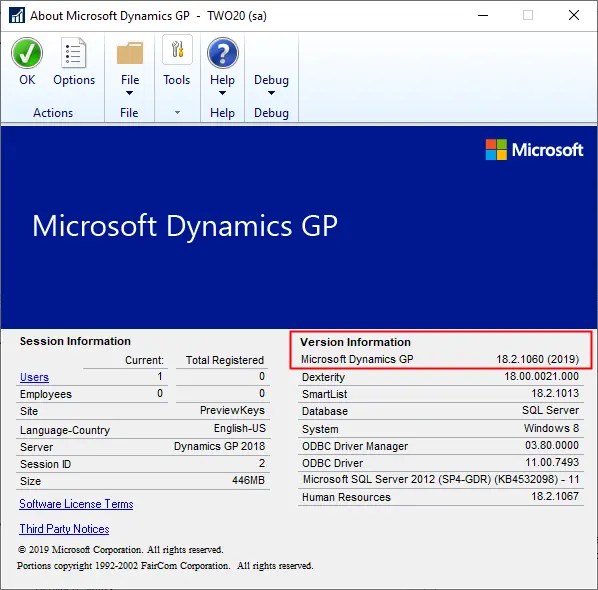Click the File folder icon

[130, 53]
